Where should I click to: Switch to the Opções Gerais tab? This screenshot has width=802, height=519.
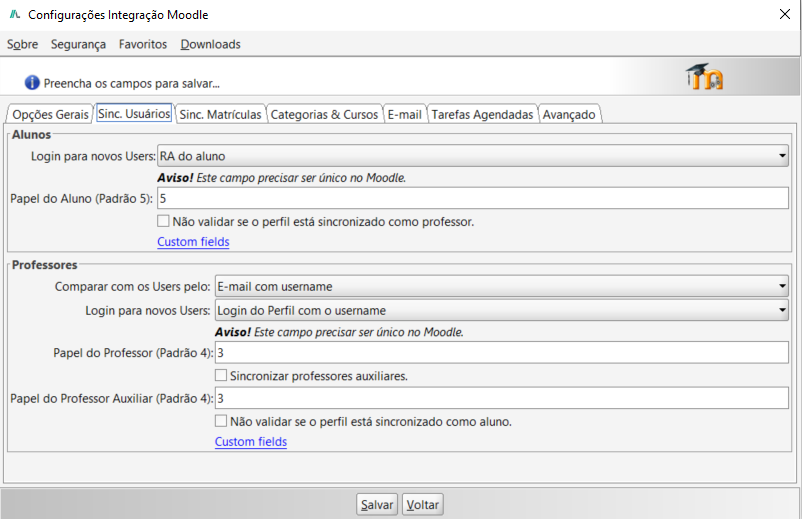50,114
